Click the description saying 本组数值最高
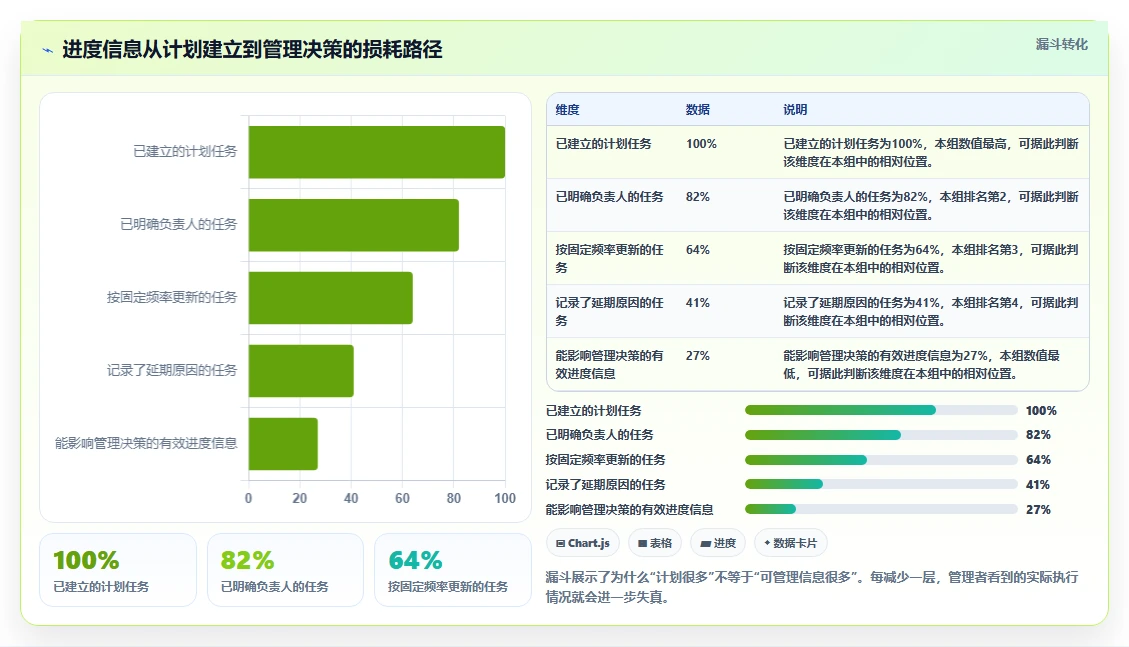1129x647 pixels. coord(931,153)
